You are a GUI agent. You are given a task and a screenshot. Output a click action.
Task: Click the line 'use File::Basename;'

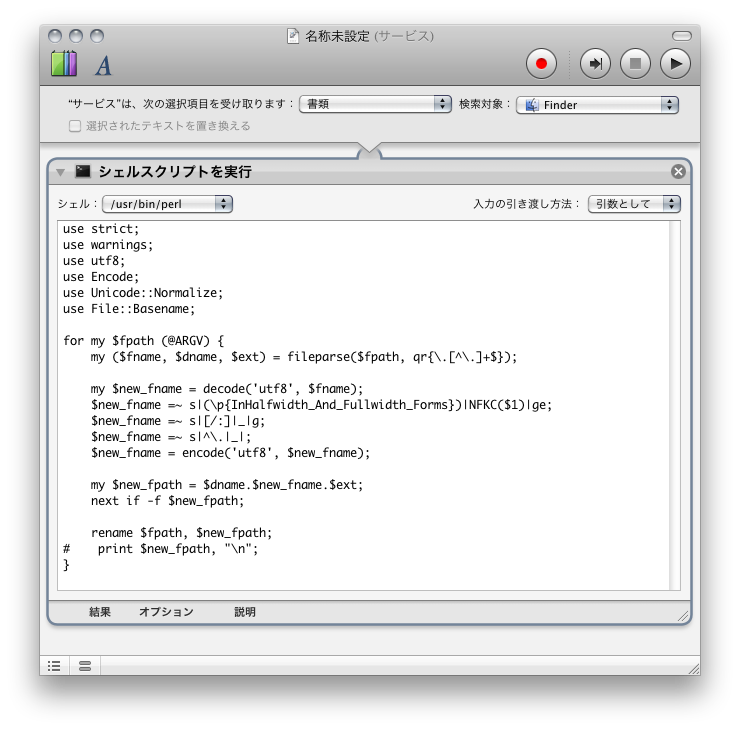pos(128,309)
